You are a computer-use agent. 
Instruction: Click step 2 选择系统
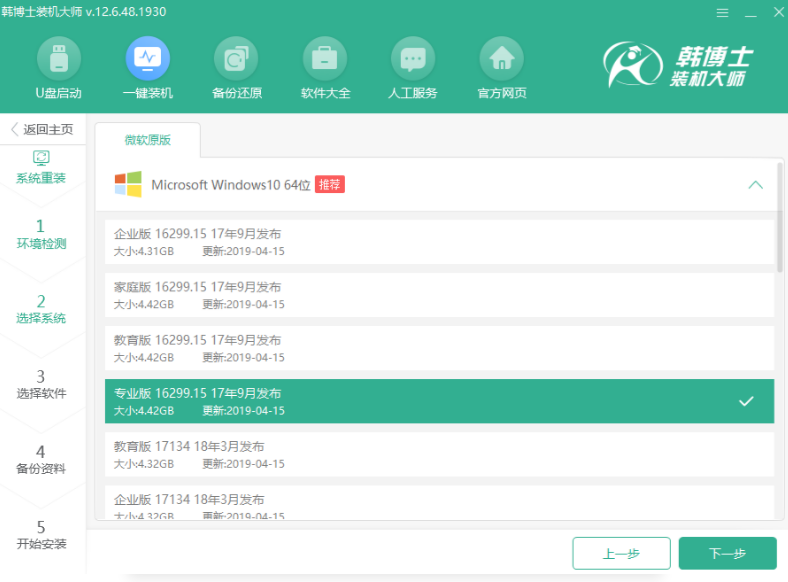[x=41, y=309]
